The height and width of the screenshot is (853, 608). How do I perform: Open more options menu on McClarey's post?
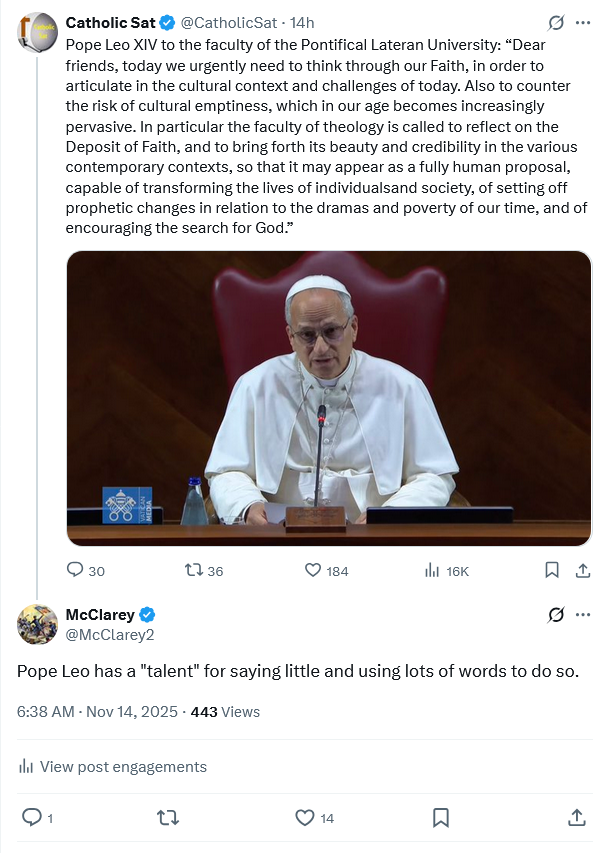[583, 614]
